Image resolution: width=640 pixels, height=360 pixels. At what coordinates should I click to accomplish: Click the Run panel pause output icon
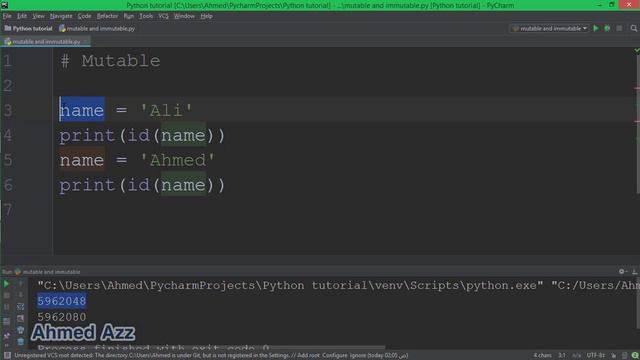(6, 307)
